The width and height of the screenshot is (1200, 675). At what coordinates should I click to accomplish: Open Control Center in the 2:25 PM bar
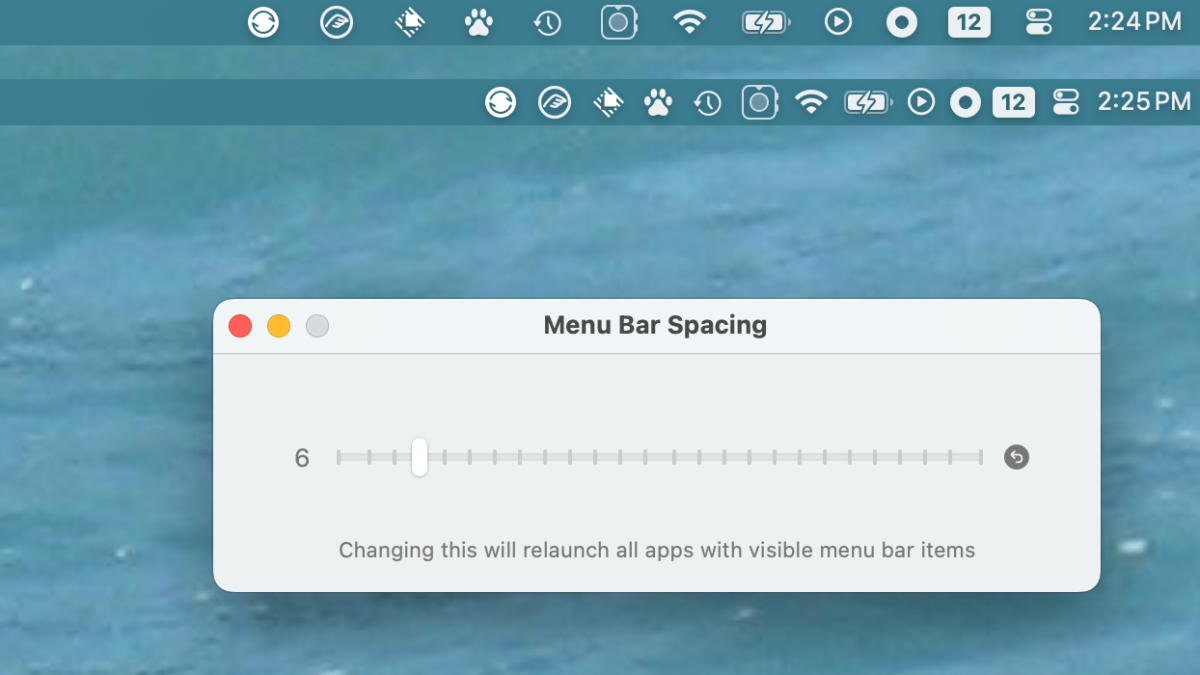pos(1066,102)
